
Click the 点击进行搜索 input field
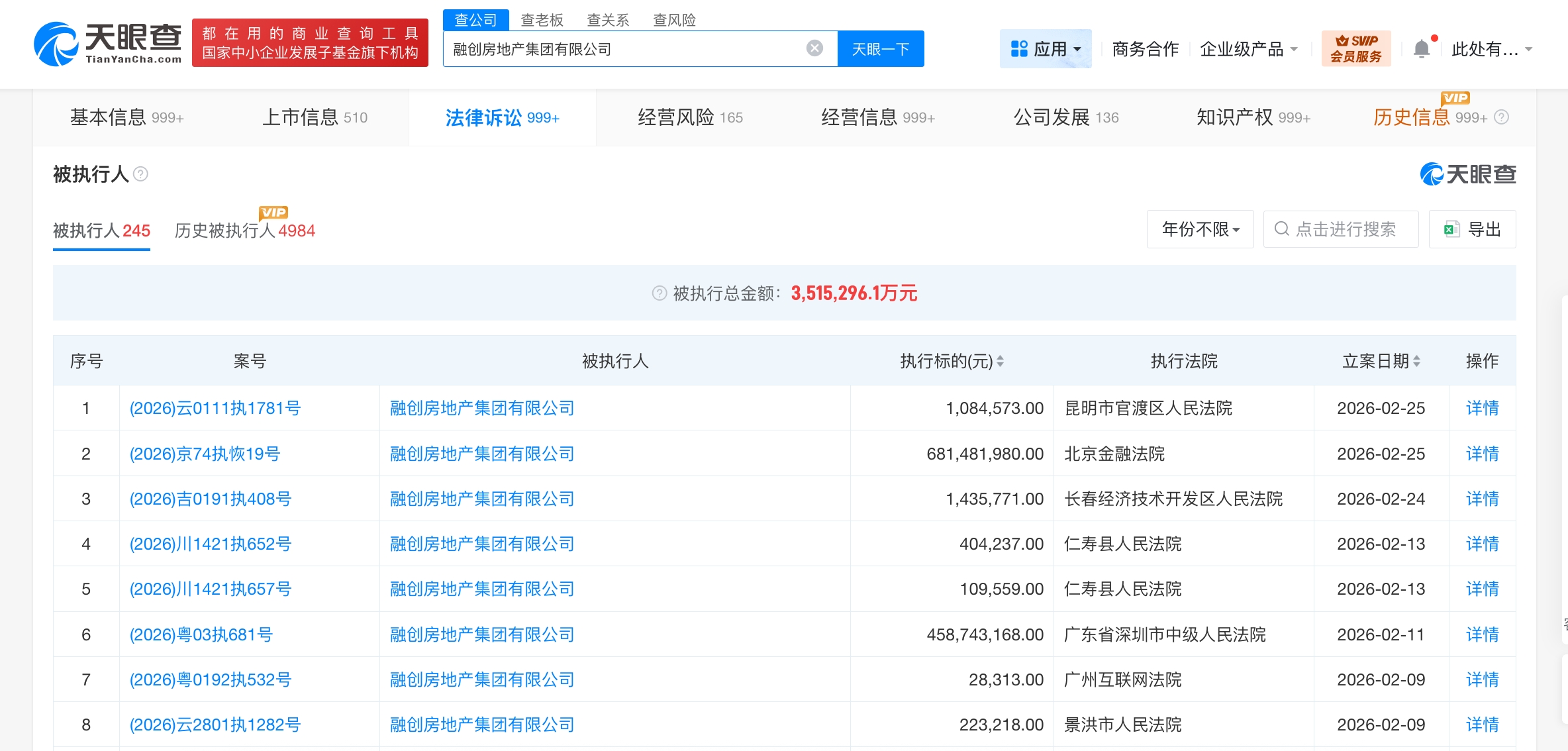(x=1344, y=228)
